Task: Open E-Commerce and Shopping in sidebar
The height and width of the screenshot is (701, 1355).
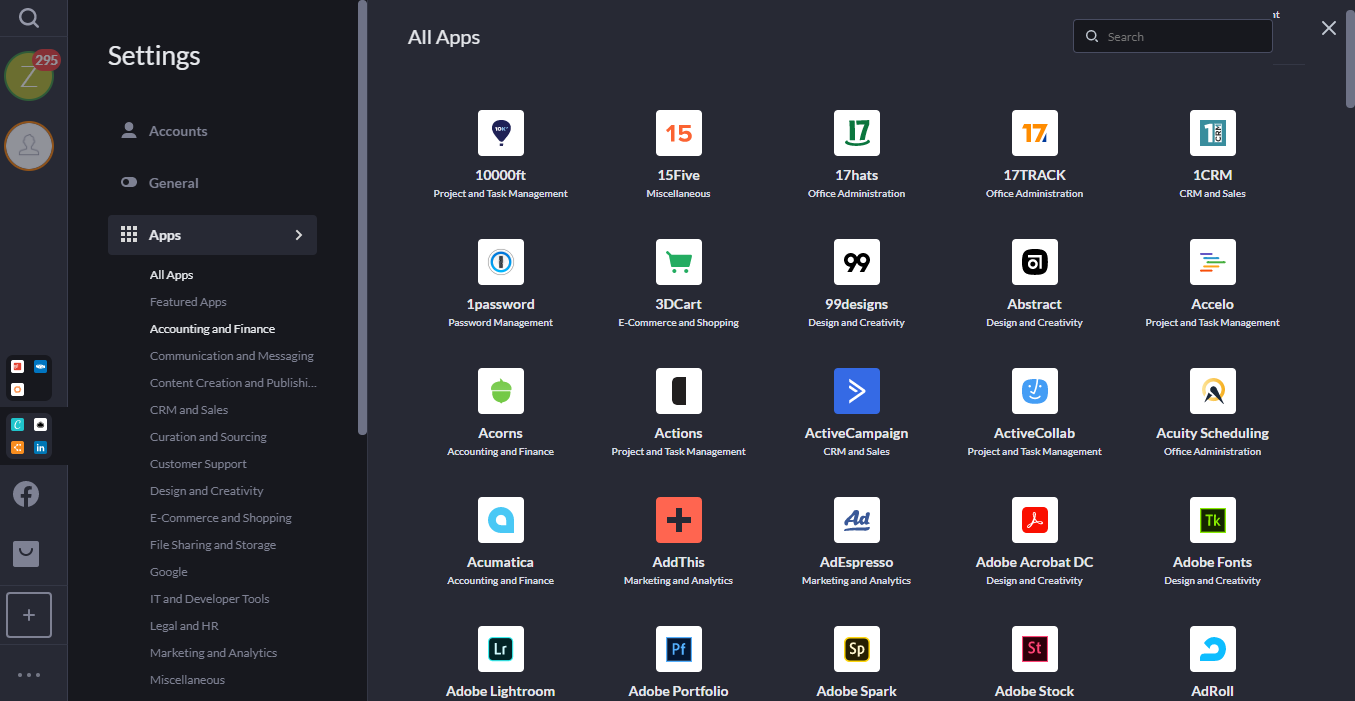Action: click(221, 518)
